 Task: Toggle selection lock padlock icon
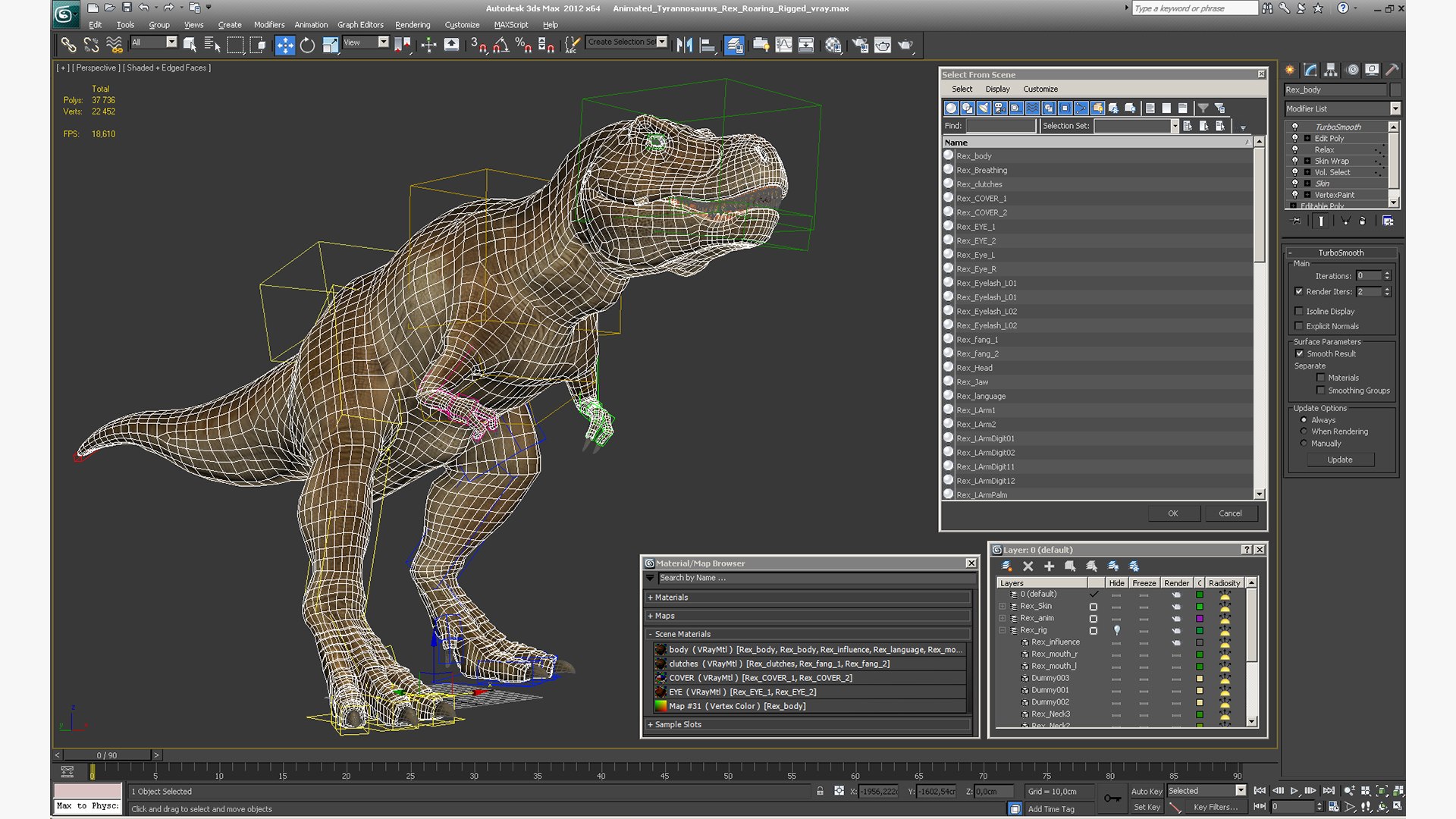pos(820,791)
